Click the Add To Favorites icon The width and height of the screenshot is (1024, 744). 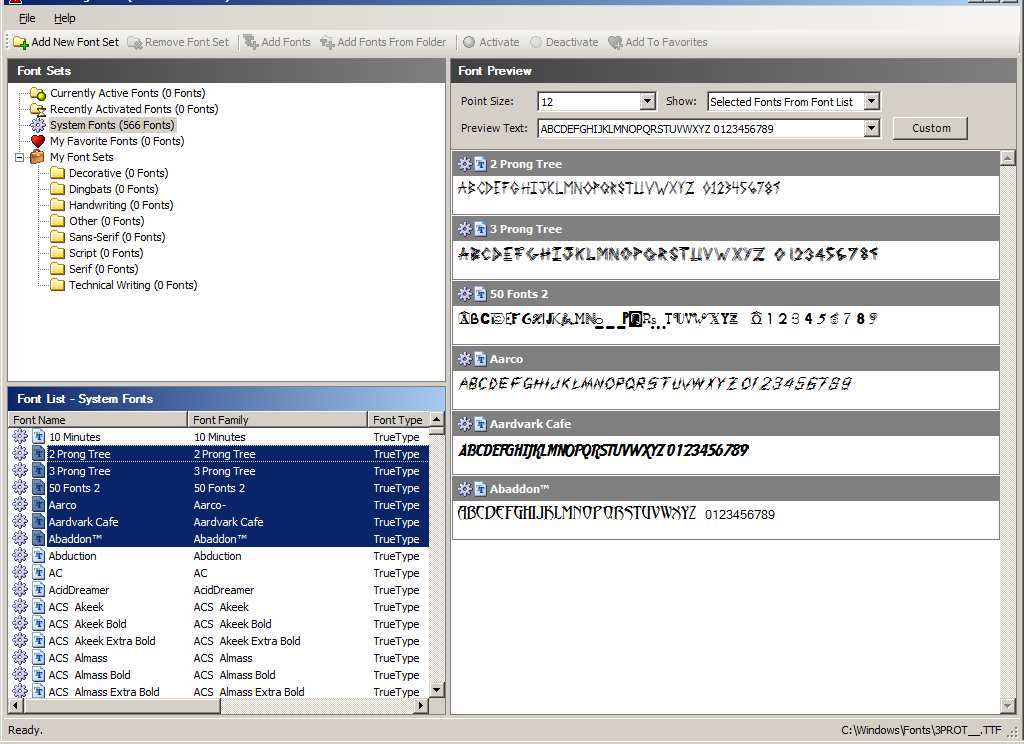615,42
